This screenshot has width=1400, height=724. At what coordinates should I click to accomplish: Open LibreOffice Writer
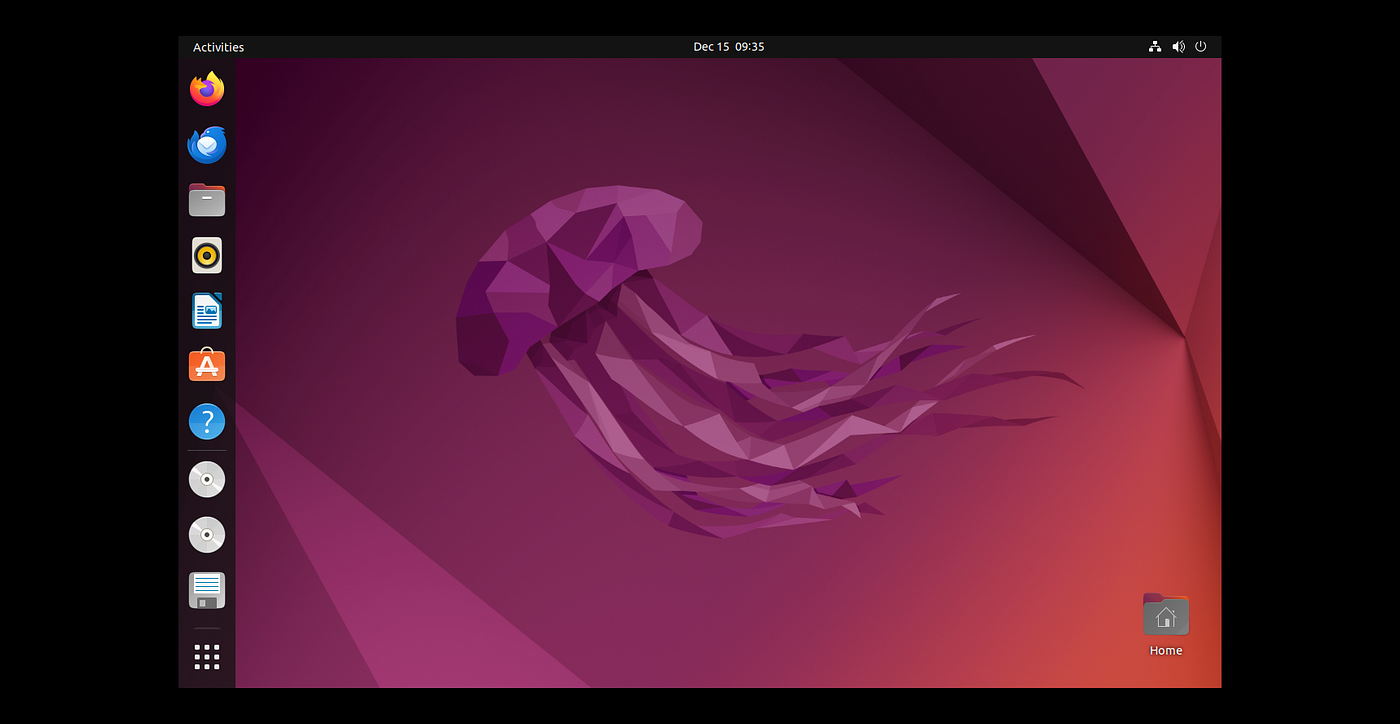[206, 310]
